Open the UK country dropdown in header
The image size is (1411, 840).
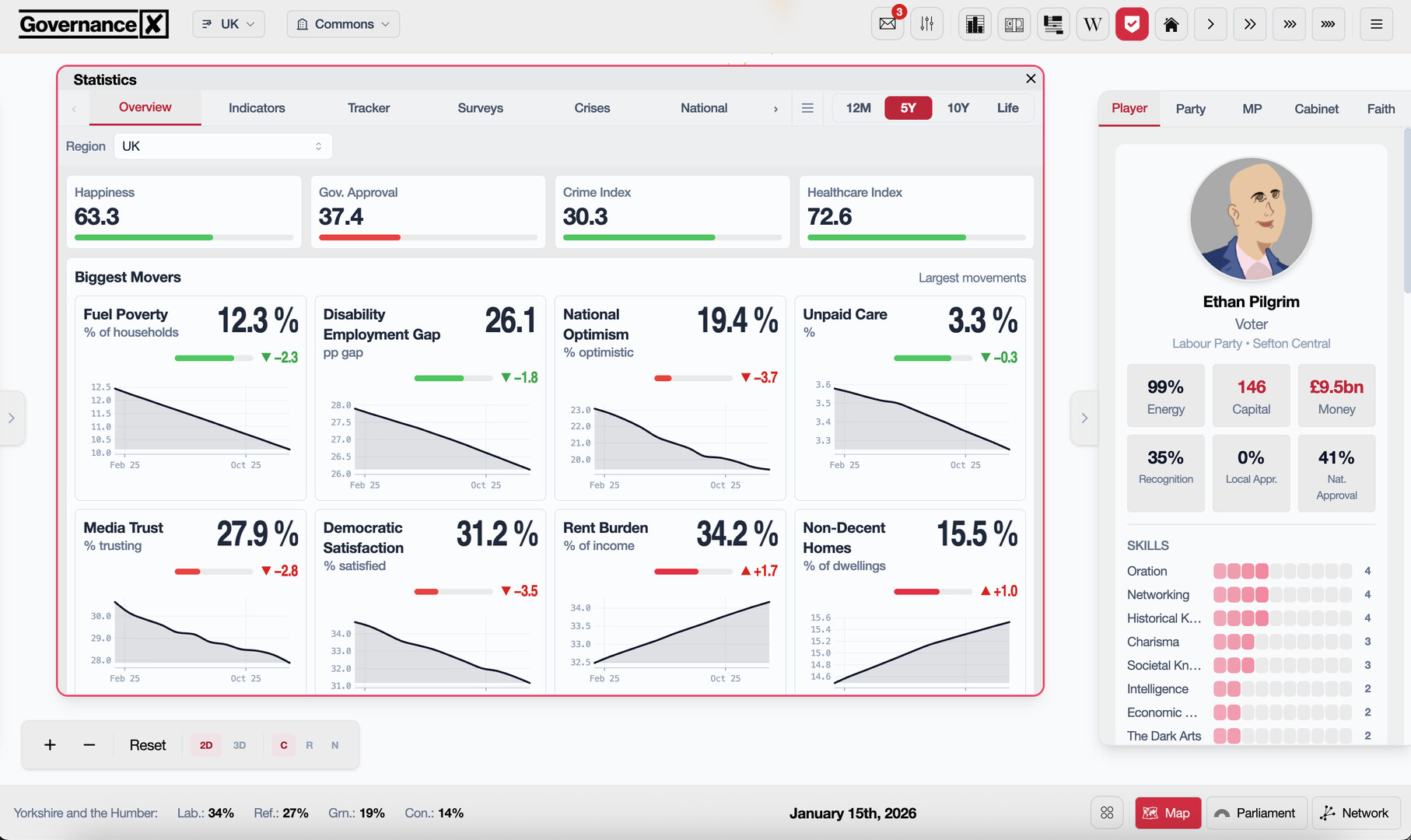(x=229, y=24)
